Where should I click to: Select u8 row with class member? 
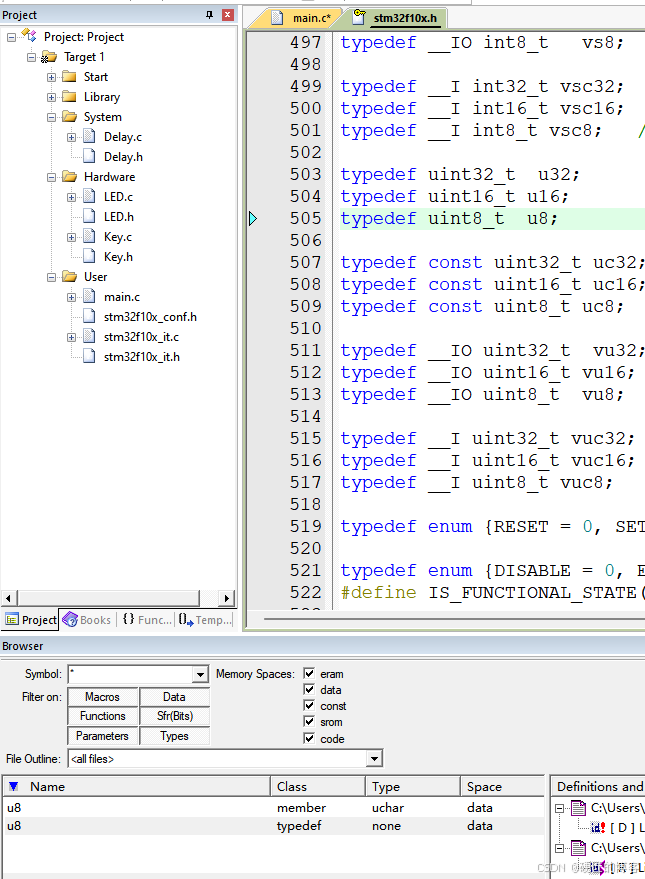point(273,808)
